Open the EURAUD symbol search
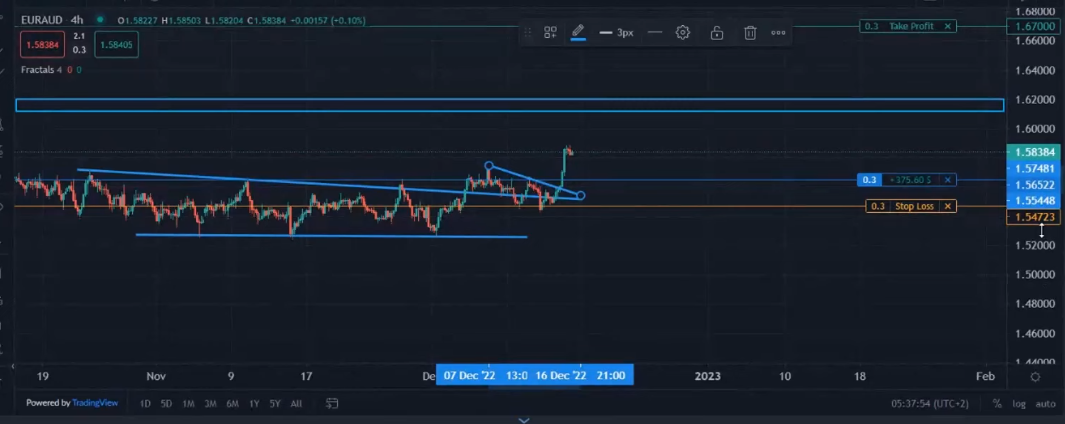Image resolution: width=1065 pixels, height=424 pixels. [42, 20]
